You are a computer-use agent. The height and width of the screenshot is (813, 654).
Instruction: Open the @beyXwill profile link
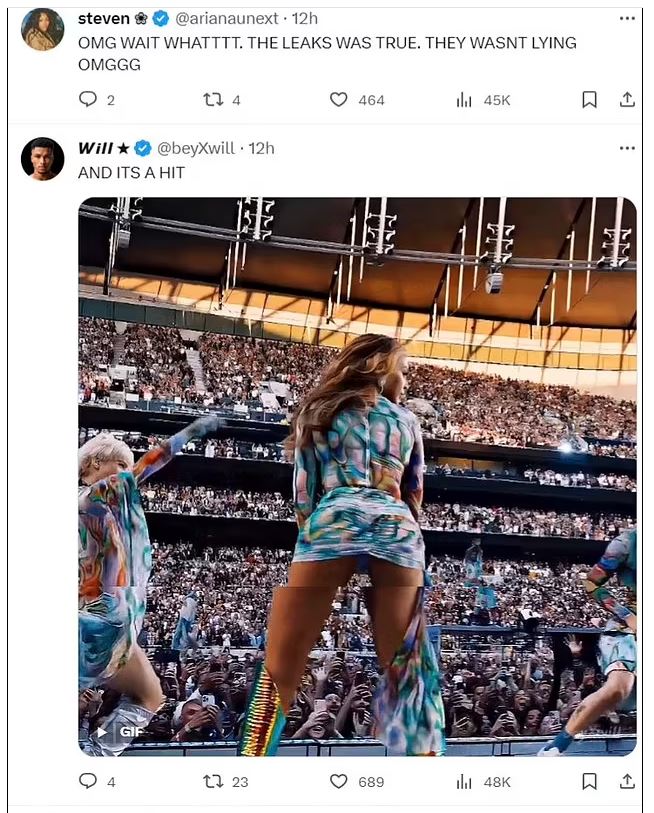196,148
